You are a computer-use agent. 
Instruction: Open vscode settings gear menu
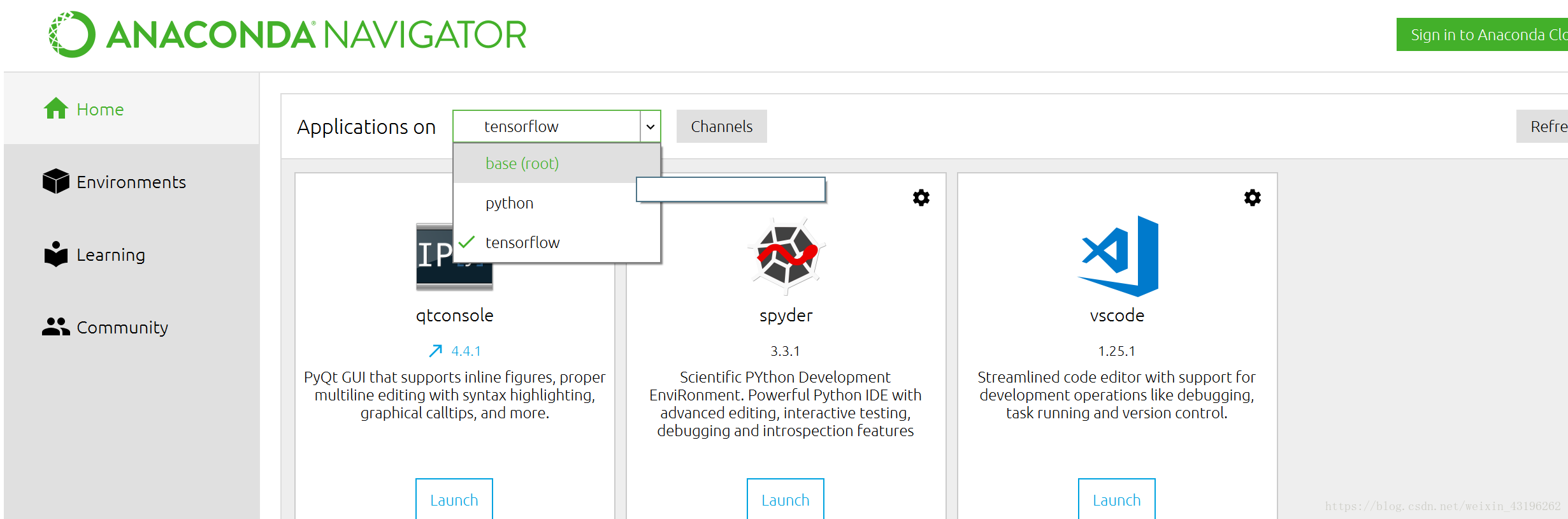pyautogui.click(x=1252, y=198)
